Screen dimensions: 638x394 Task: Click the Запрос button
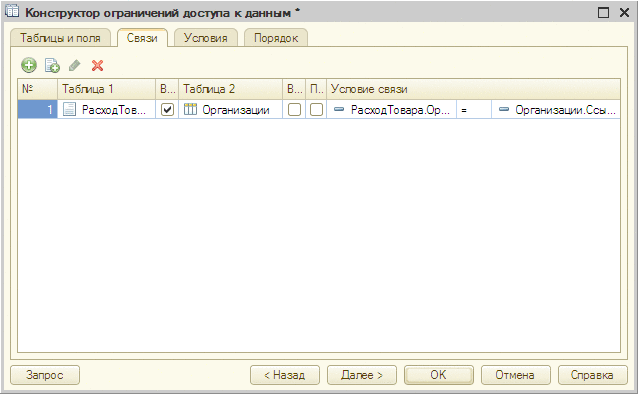coord(45,375)
